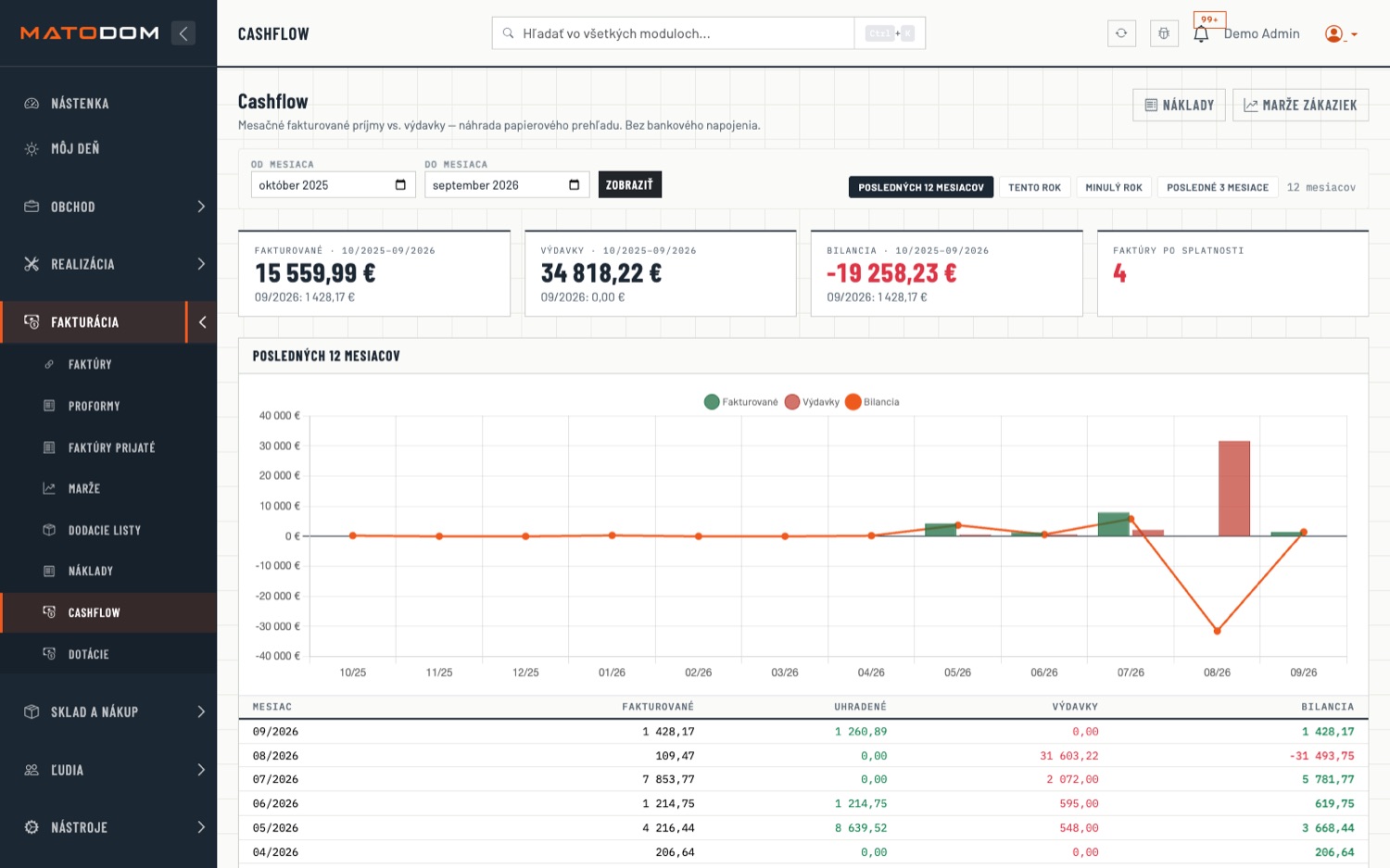
Task: Expand the Realizácia menu chevron
Action: [x=201, y=264]
